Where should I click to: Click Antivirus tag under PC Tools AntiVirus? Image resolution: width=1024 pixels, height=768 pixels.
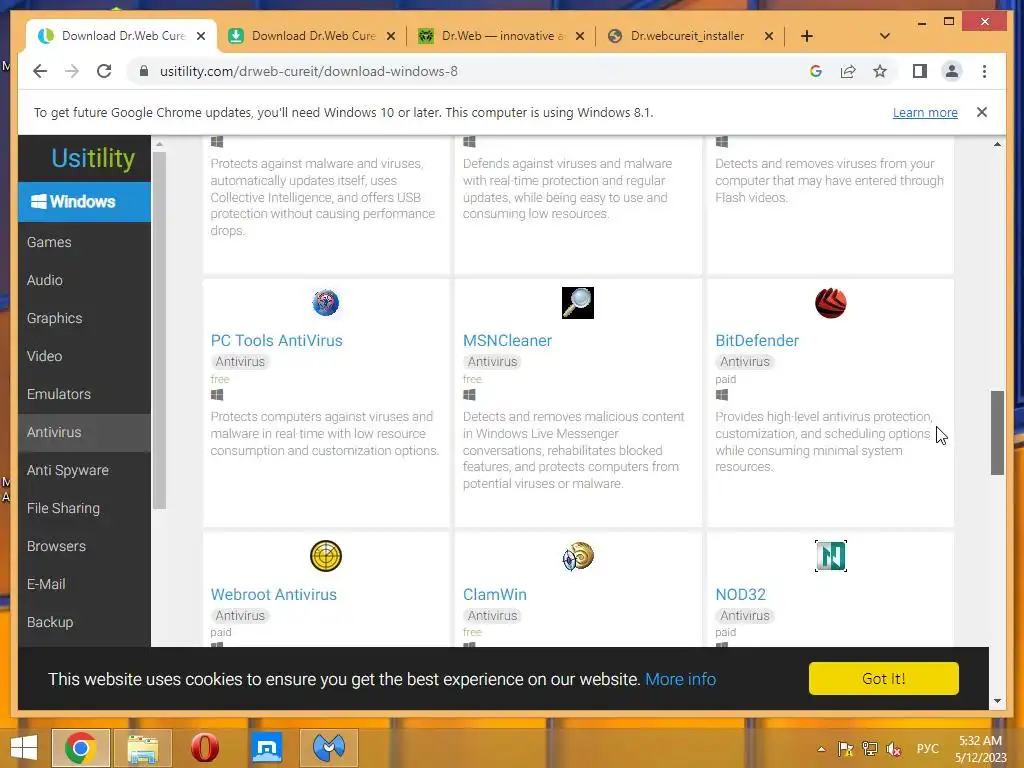click(x=240, y=362)
